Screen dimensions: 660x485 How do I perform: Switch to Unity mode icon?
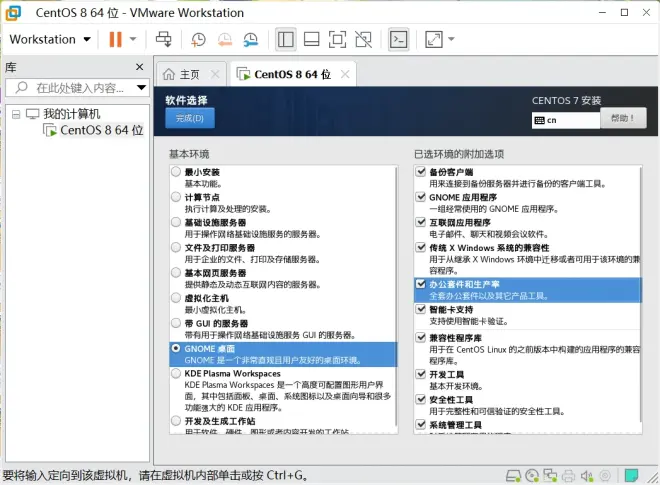click(x=364, y=40)
